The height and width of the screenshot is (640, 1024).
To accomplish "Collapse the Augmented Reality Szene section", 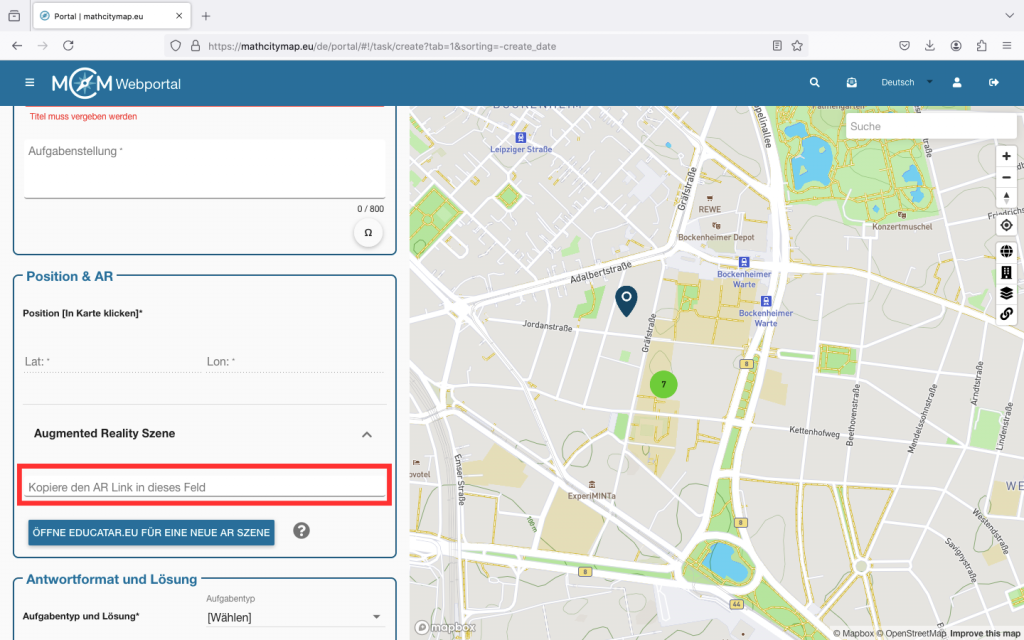I will point(366,434).
